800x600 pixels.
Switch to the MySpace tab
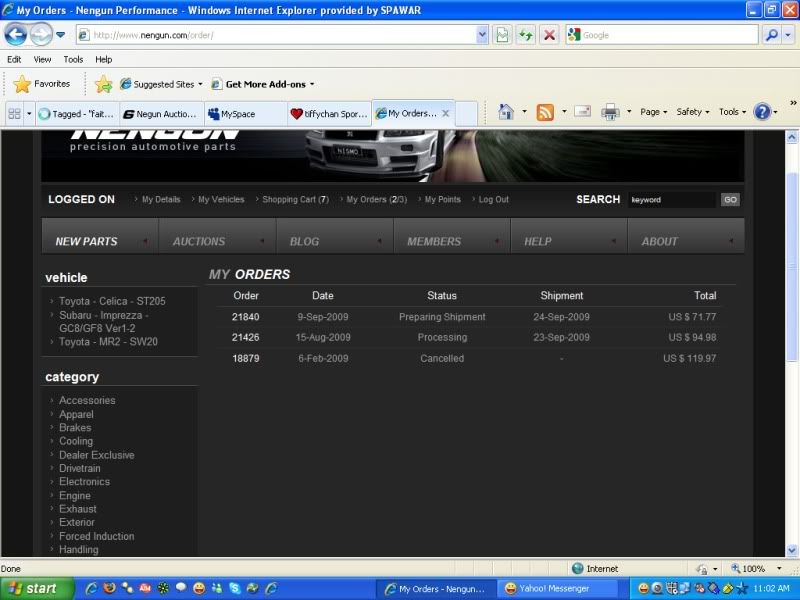click(x=246, y=114)
